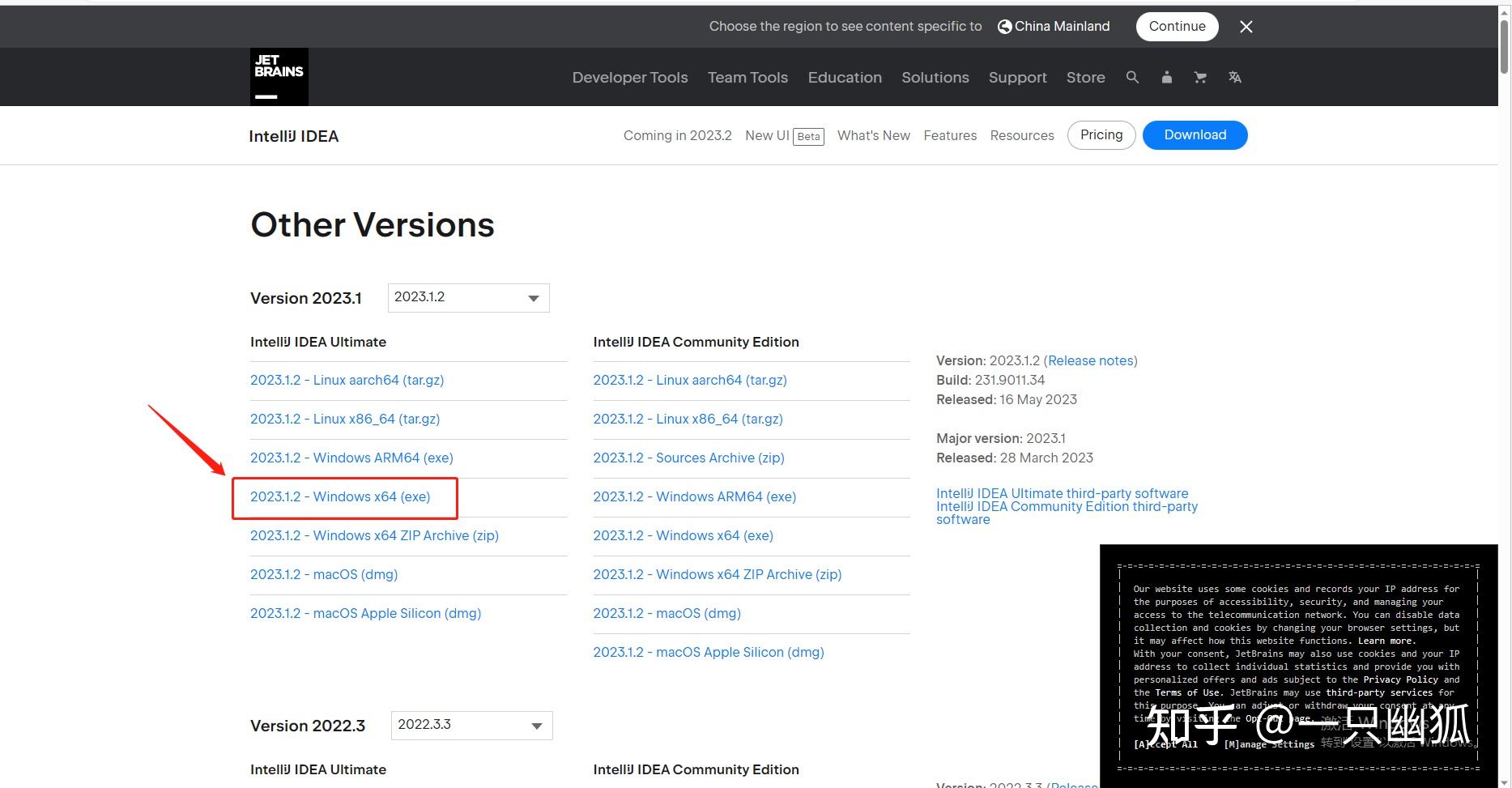1512x788 pixels.
Task: Click the Other Versions heading
Action: point(373,225)
